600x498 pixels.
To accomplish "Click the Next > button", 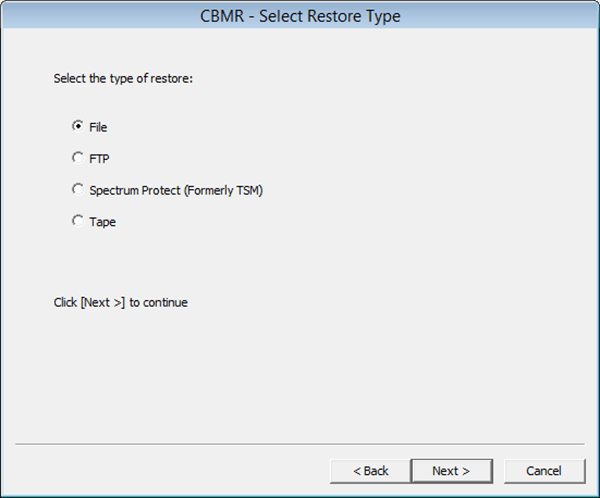I will point(452,471).
